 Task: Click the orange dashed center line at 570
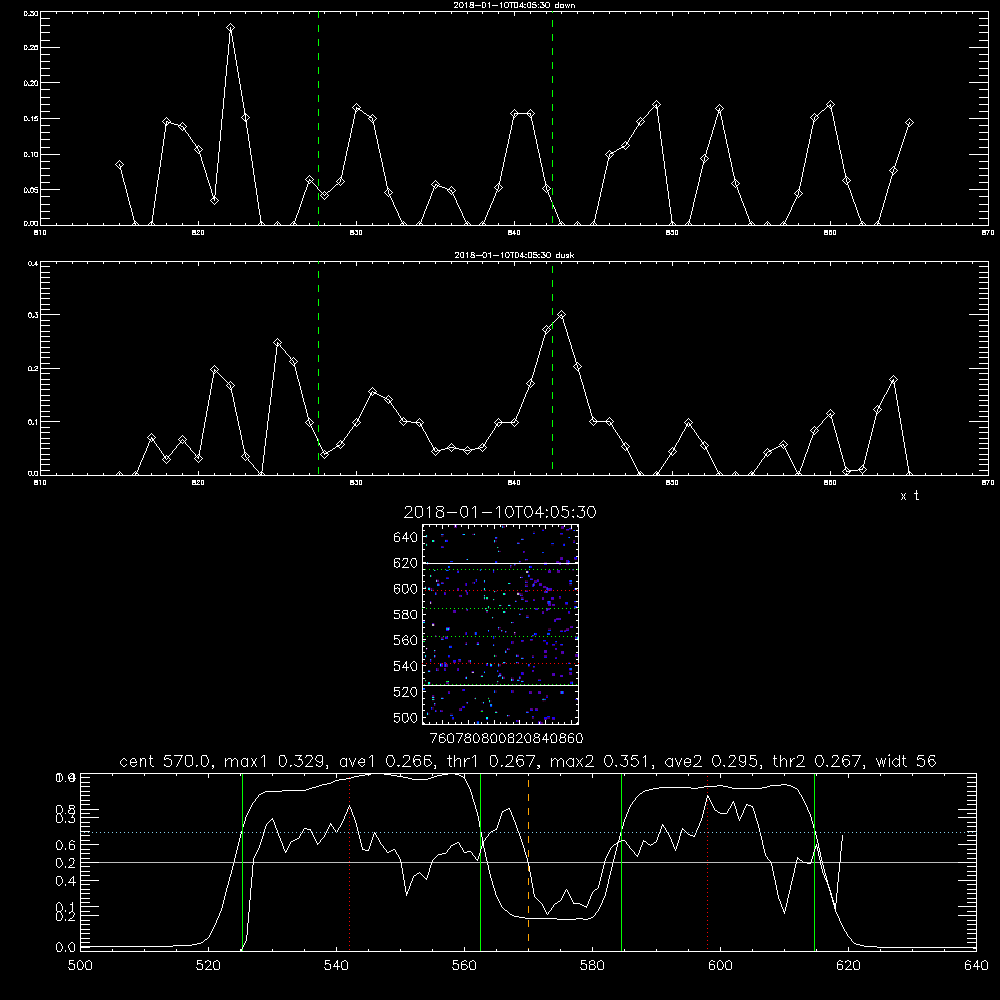(529, 861)
